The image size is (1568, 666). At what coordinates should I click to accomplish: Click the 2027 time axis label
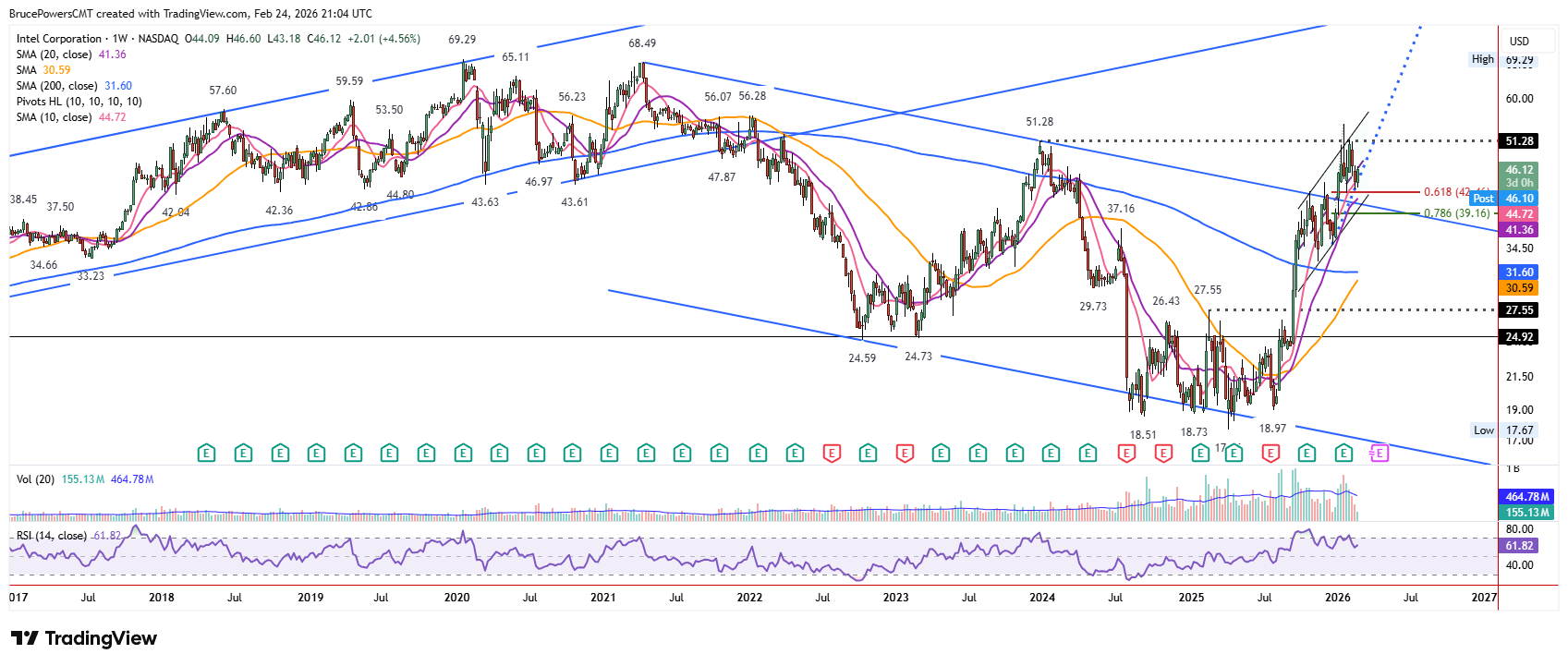1484,598
